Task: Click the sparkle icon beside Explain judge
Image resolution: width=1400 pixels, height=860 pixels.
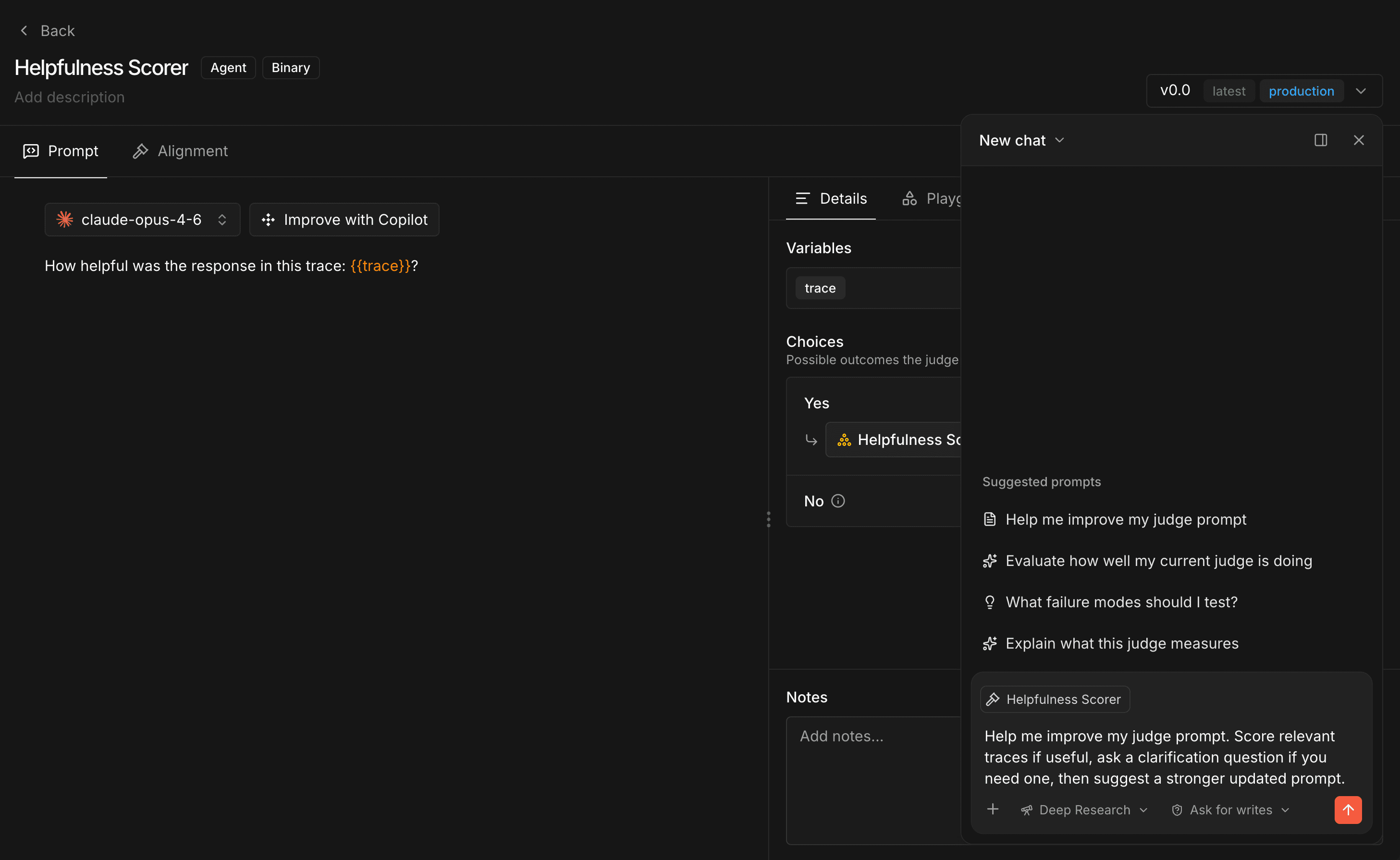Action: pyautogui.click(x=990, y=643)
